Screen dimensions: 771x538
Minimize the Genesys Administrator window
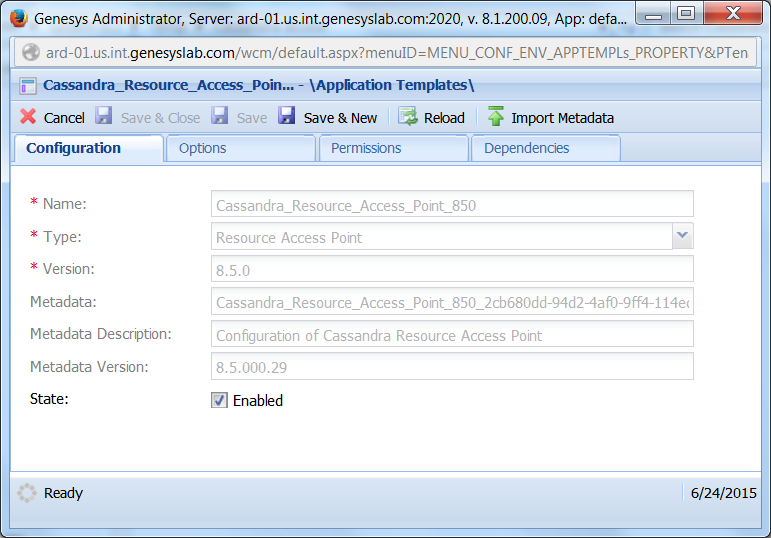pyautogui.click(x=653, y=13)
